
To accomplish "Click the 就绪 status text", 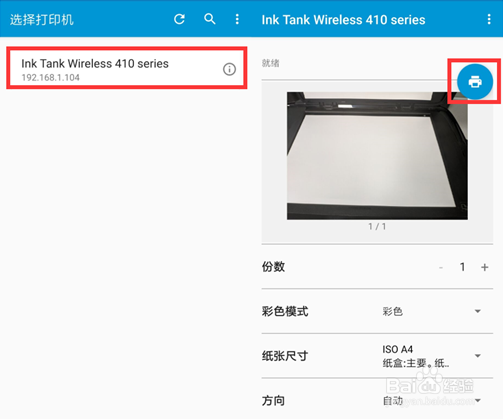I will [x=270, y=63].
